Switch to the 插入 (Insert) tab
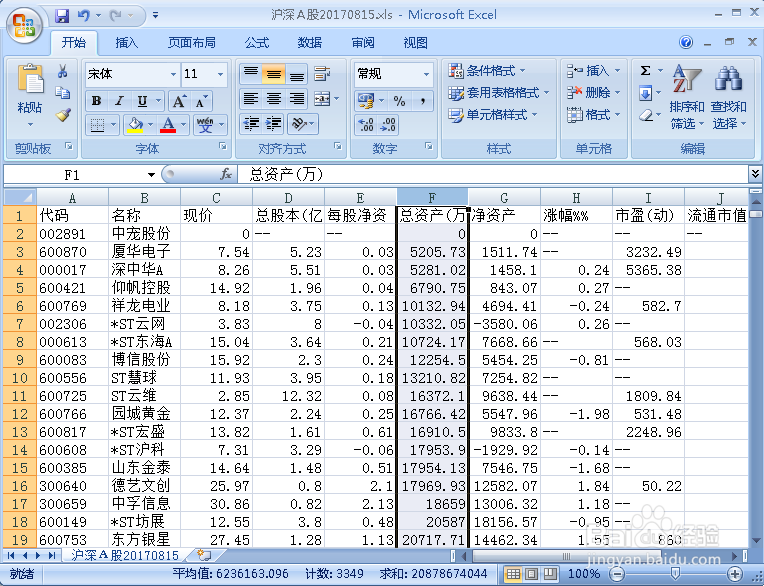This screenshot has width=764, height=586. pos(126,43)
